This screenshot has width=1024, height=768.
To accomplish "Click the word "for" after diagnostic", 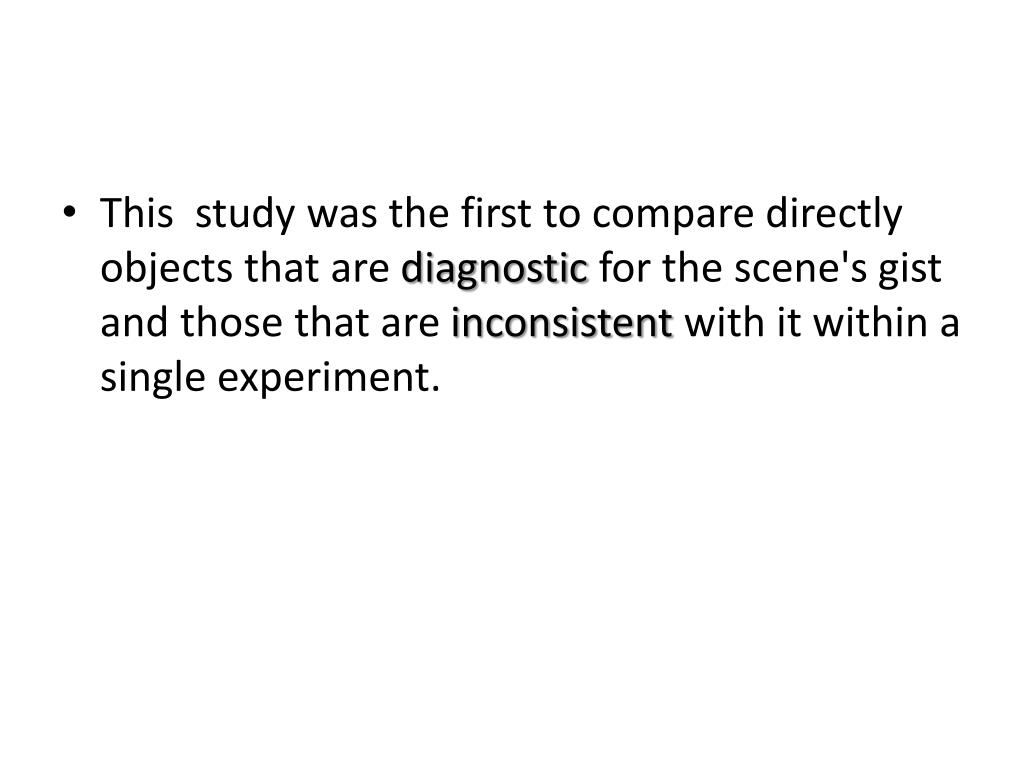I will (x=625, y=268).
